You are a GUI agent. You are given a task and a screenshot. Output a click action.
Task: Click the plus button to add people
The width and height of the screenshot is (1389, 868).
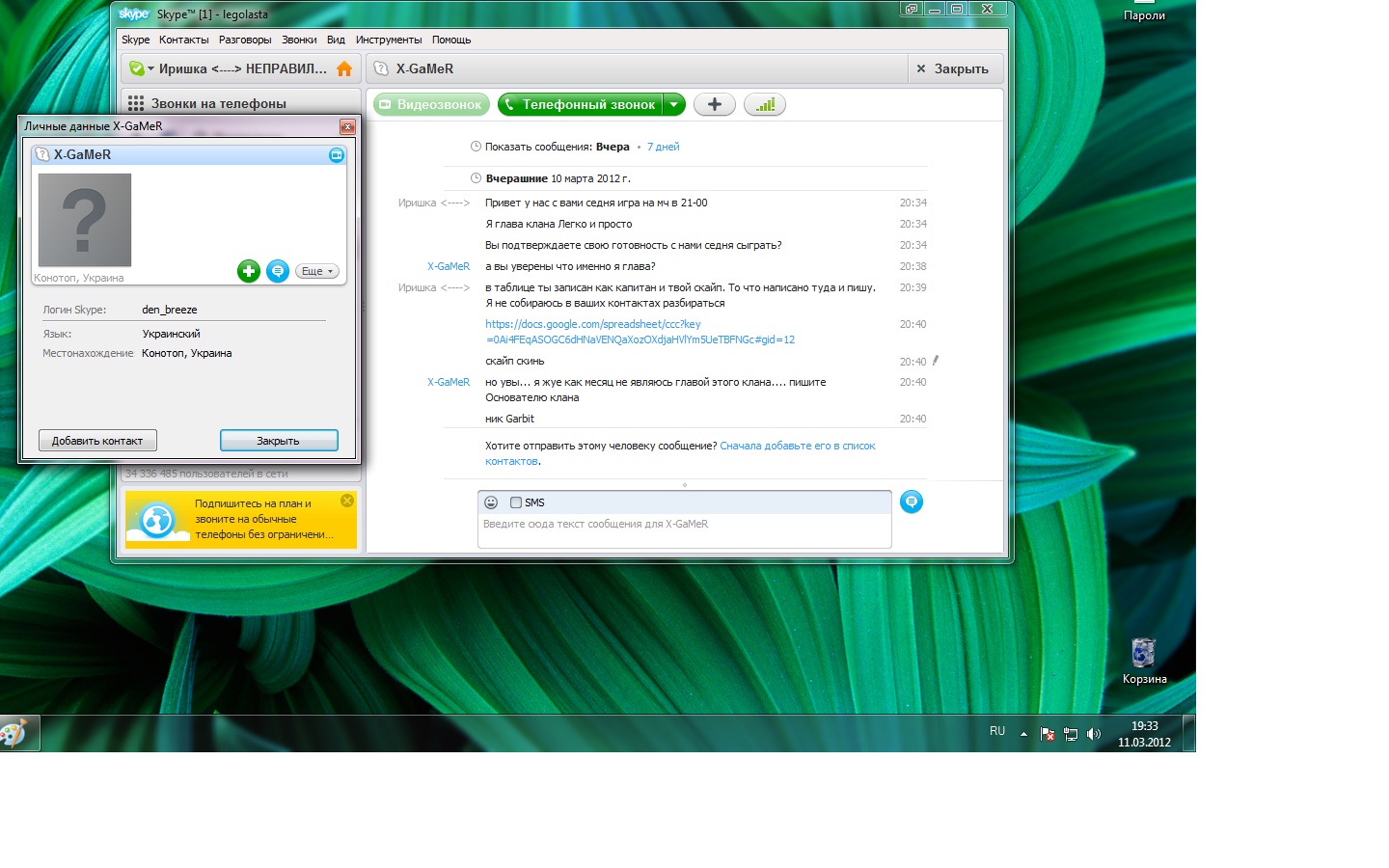(x=715, y=104)
